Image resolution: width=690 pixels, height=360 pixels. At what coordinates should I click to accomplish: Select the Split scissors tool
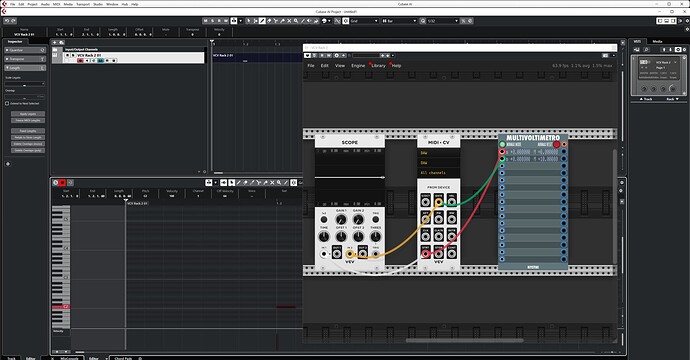pyautogui.click(x=275, y=21)
